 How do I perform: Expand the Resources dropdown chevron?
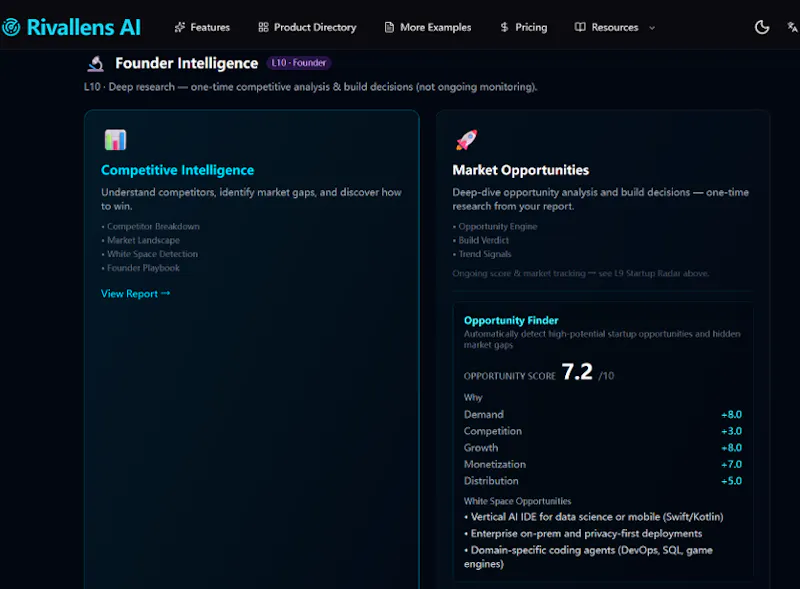click(652, 28)
